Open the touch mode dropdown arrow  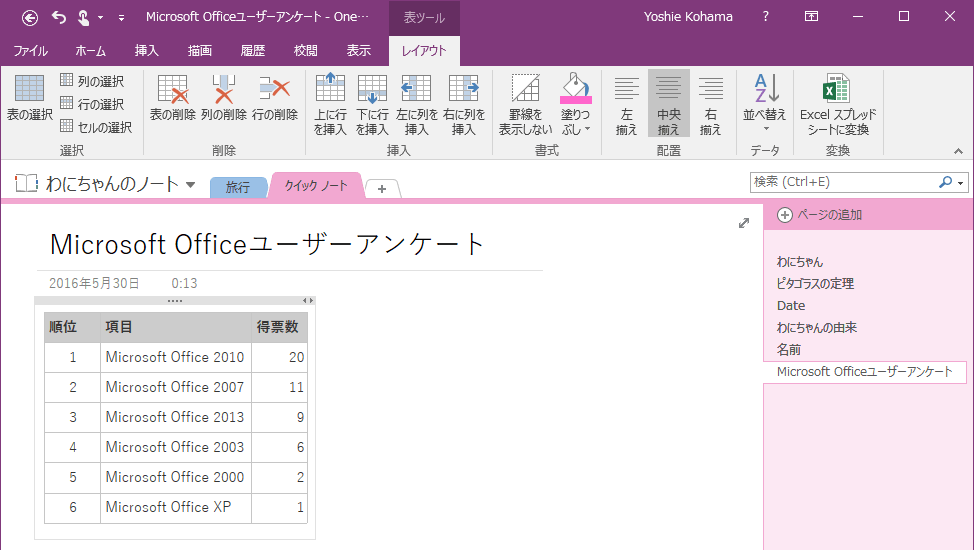[x=100, y=18]
